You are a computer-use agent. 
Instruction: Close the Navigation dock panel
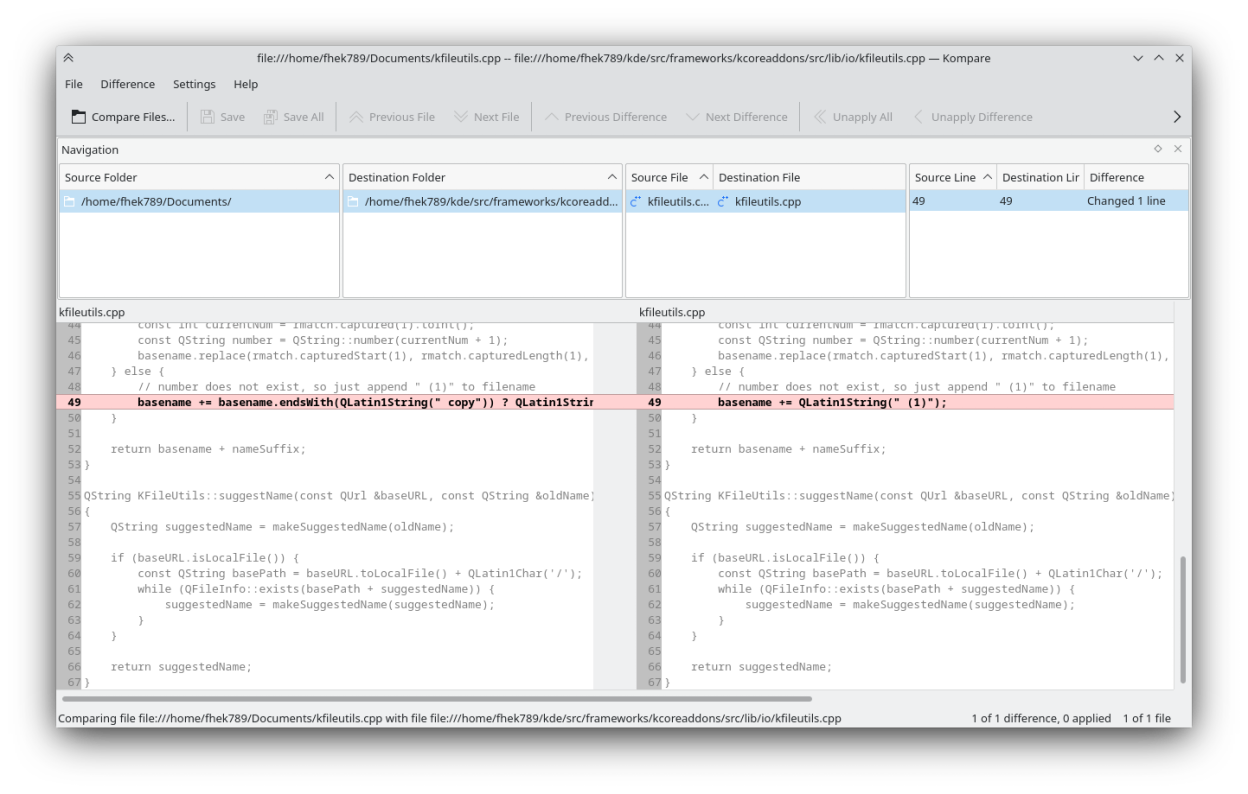tap(1177, 149)
